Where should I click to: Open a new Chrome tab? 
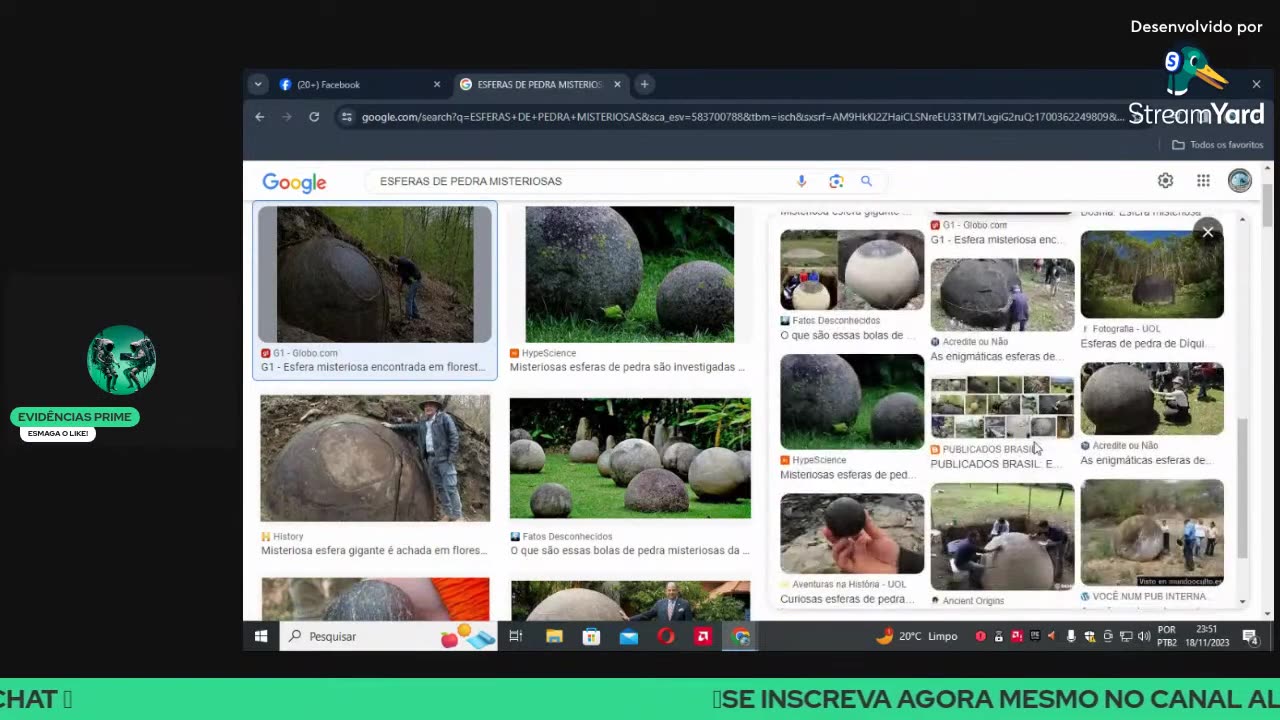coord(644,84)
